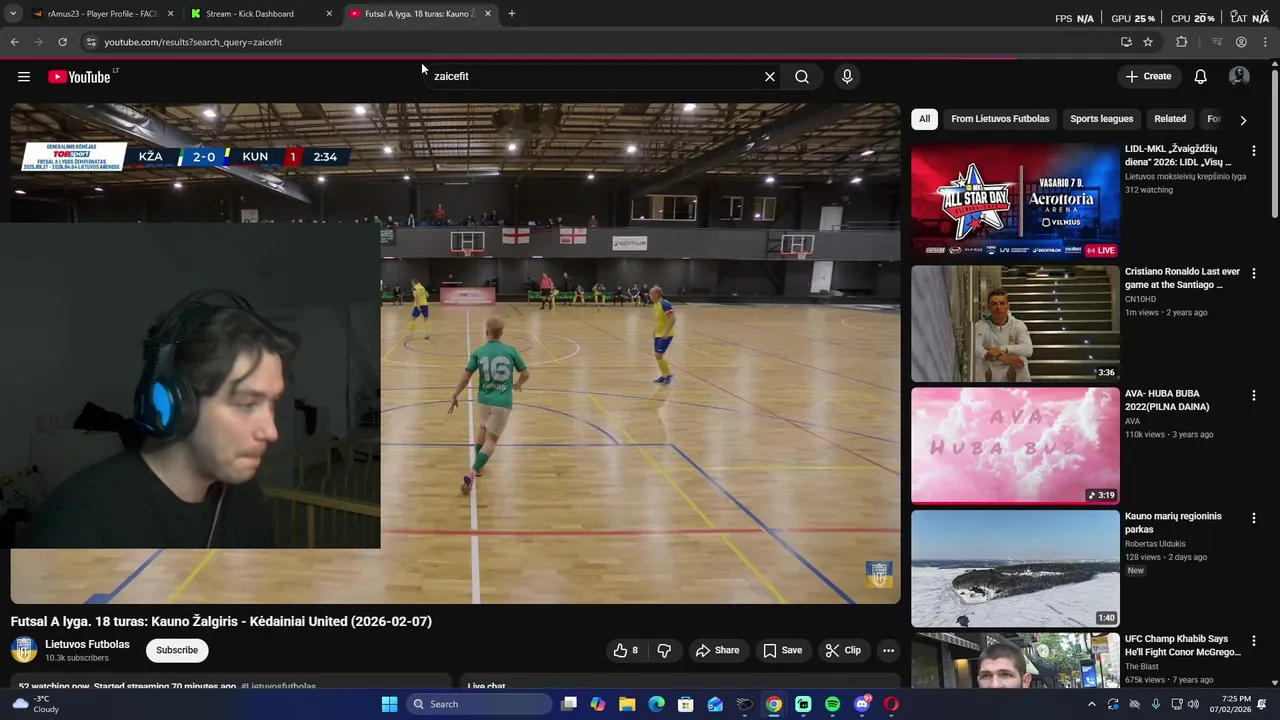View site information next to the URL
Screen dimensions: 1280x720
click(90, 42)
